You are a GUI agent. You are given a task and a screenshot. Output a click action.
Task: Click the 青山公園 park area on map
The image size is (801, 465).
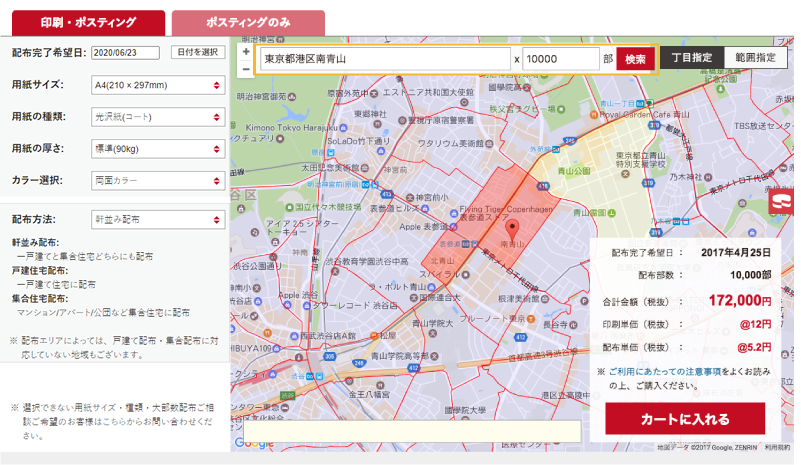point(573,171)
